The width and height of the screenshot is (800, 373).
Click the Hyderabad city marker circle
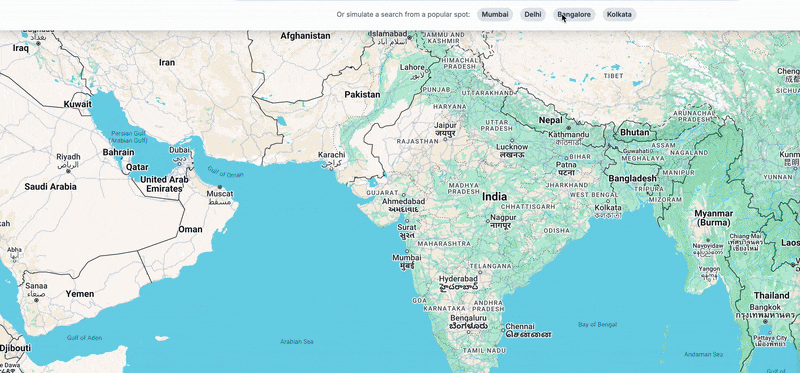tap(480, 272)
